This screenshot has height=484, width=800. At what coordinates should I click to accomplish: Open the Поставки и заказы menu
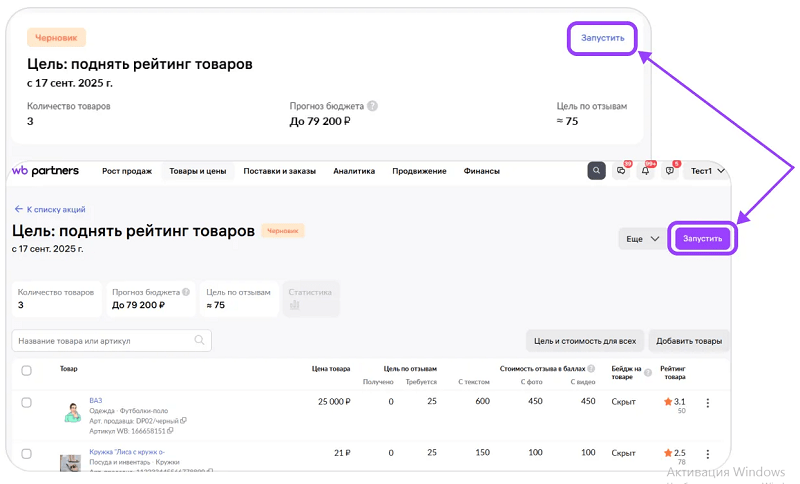(x=280, y=171)
